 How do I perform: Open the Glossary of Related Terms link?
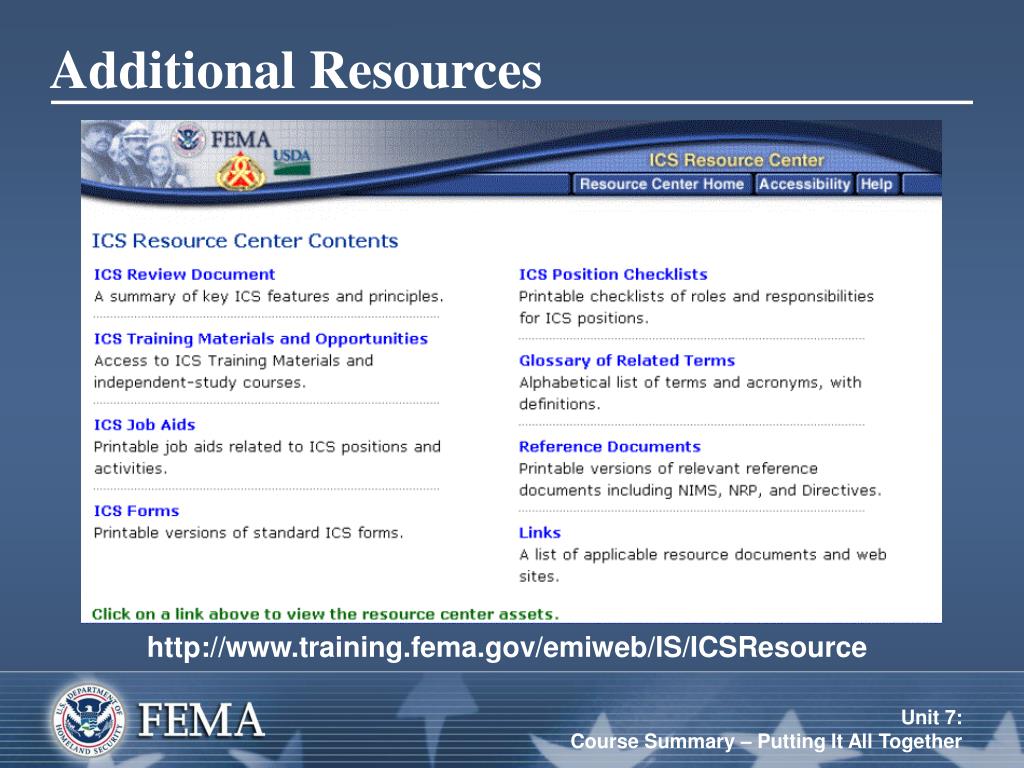(x=626, y=360)
